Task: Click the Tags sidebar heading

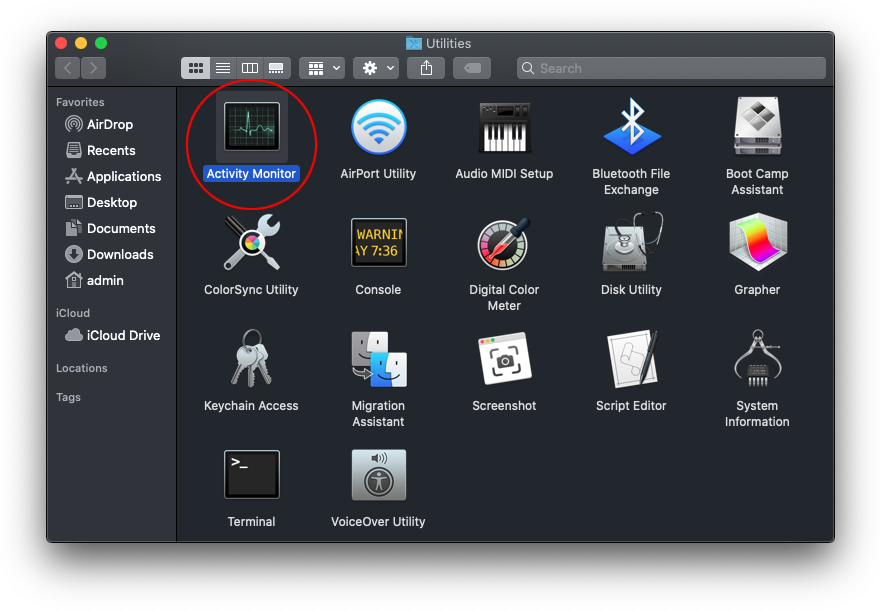Action: (x=68, y=397)
